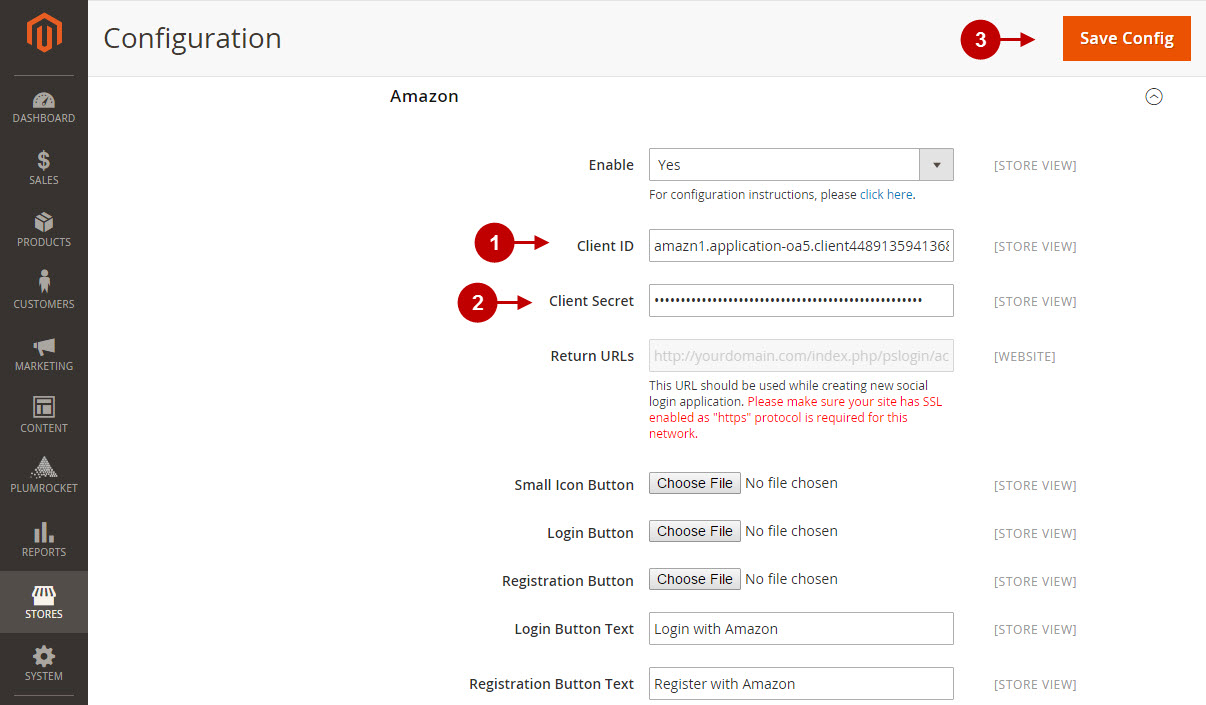Open the System gear icon
This screenshot has height=705, width=1206.
coord(44,656)
